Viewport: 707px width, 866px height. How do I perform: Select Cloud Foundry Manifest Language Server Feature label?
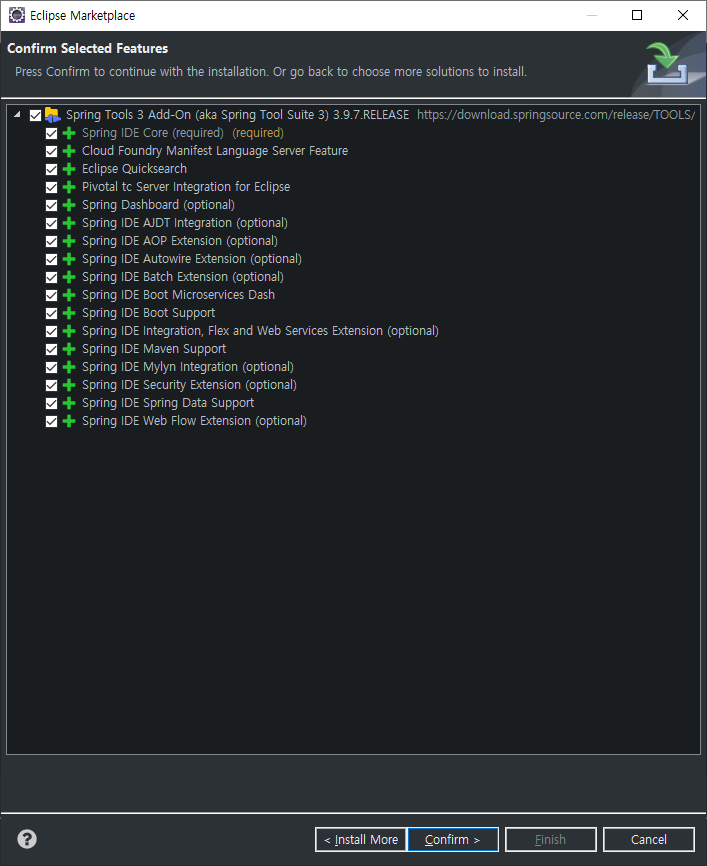click(215, 151)
